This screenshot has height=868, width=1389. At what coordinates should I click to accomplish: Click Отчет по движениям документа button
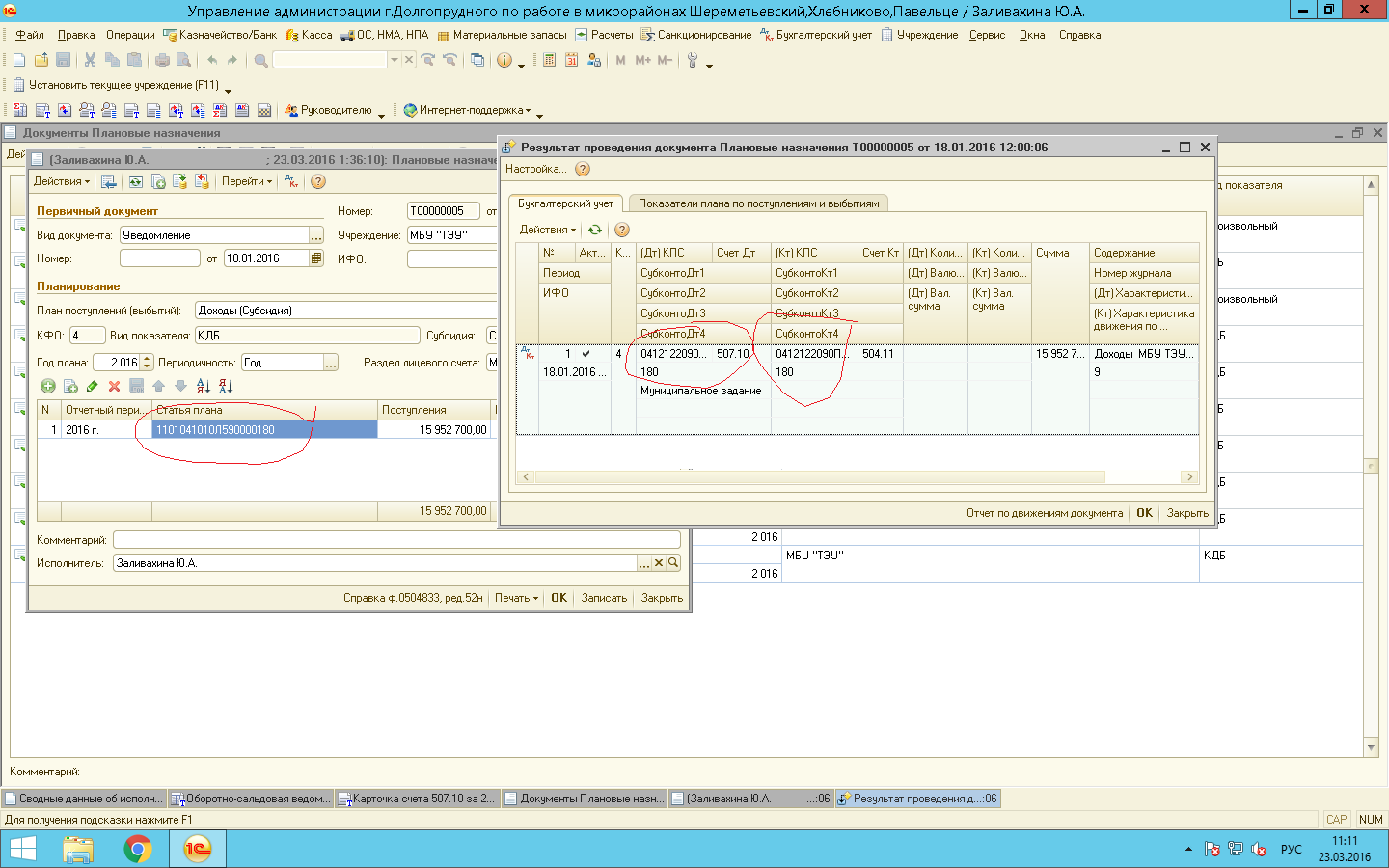[1044, 513]
